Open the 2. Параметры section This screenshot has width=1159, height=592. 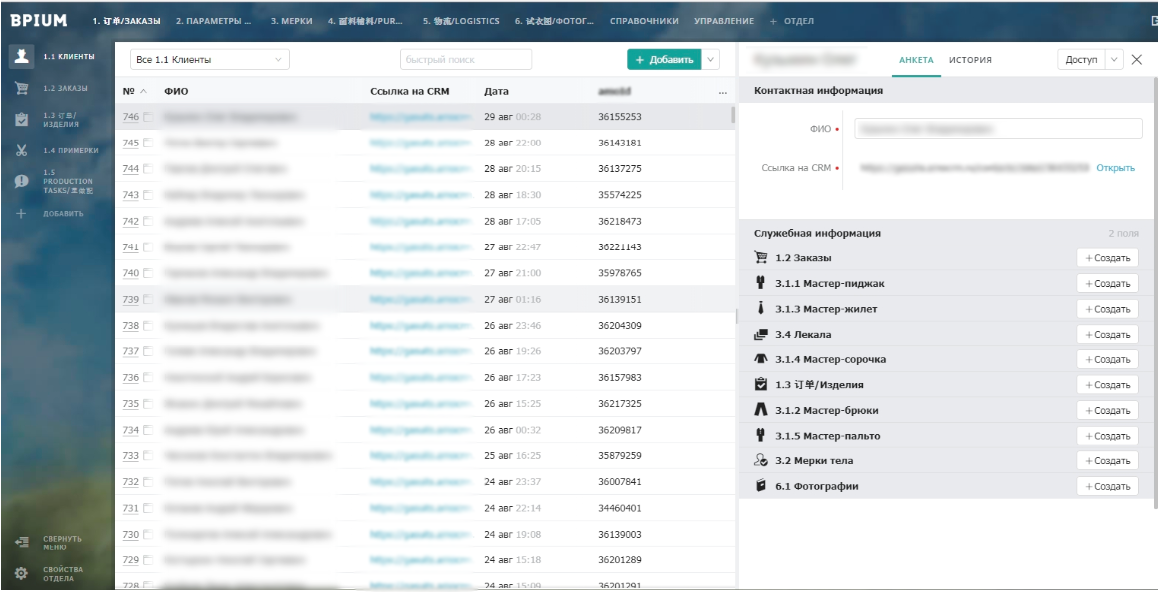pos(214,21)
